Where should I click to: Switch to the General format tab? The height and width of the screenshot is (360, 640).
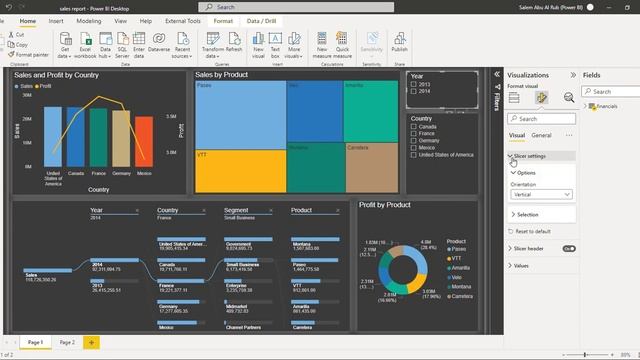541,135
